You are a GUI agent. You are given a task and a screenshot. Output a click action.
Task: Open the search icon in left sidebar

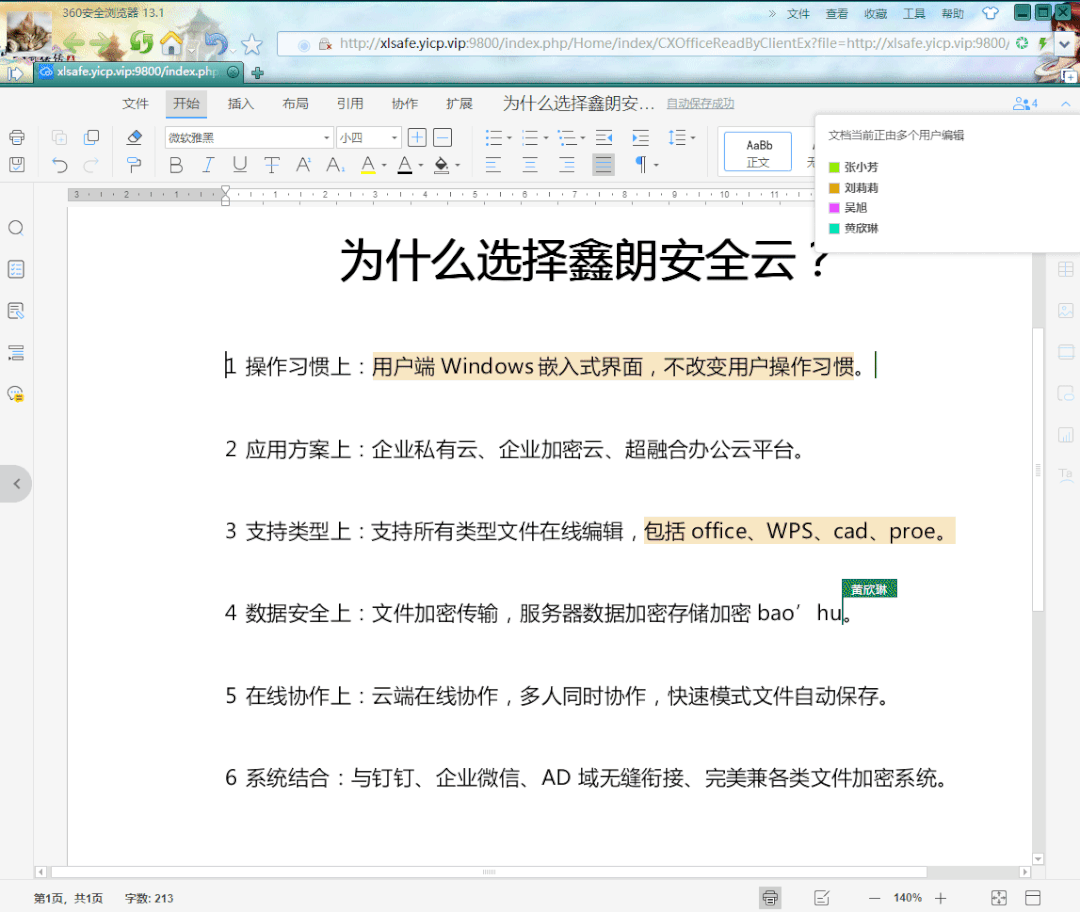pos(15,227)
